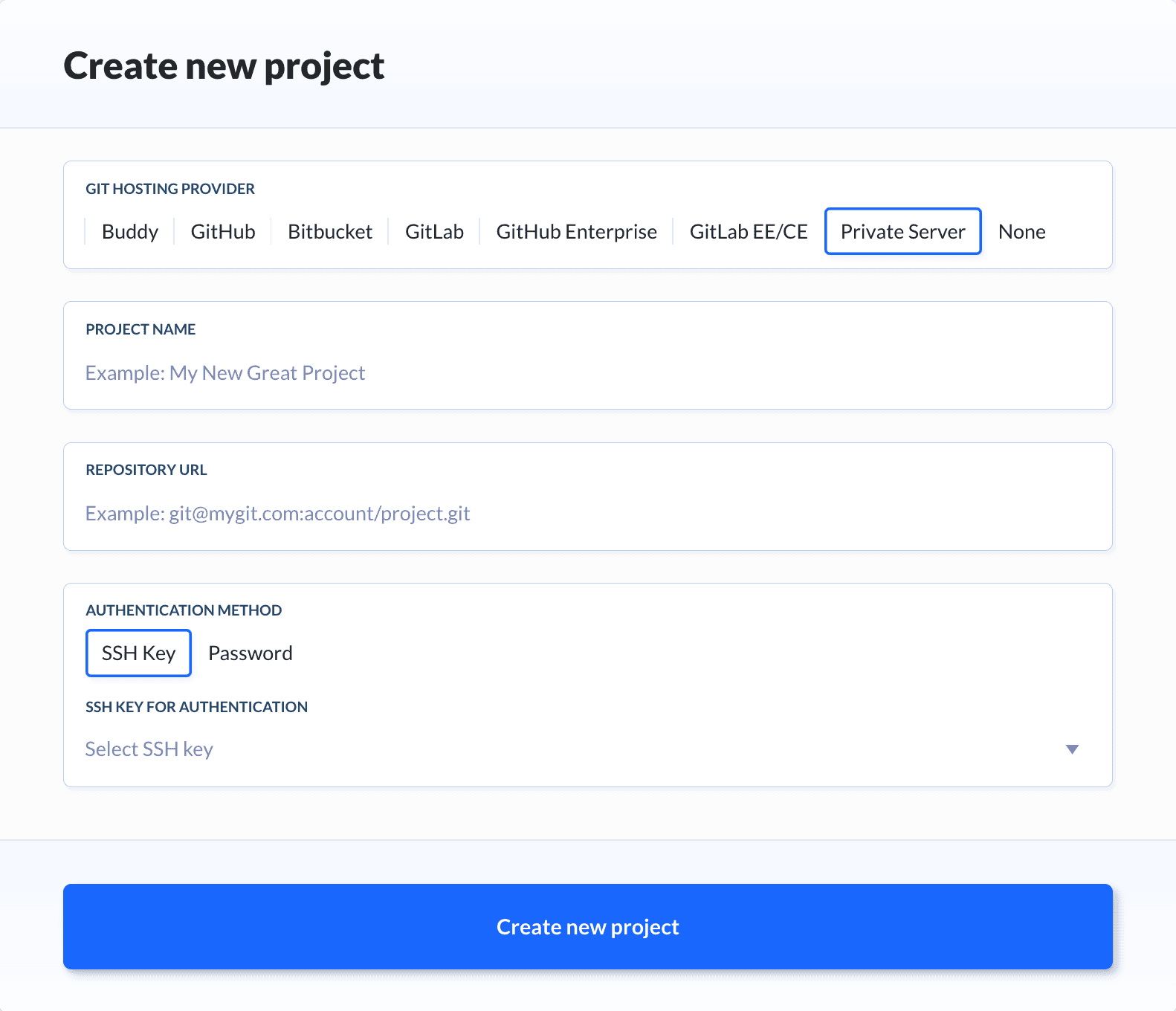1176x1011 pixels.
Task: Select the Private Server hosting option
Action: pyautogui.click(x=902, y=231)
